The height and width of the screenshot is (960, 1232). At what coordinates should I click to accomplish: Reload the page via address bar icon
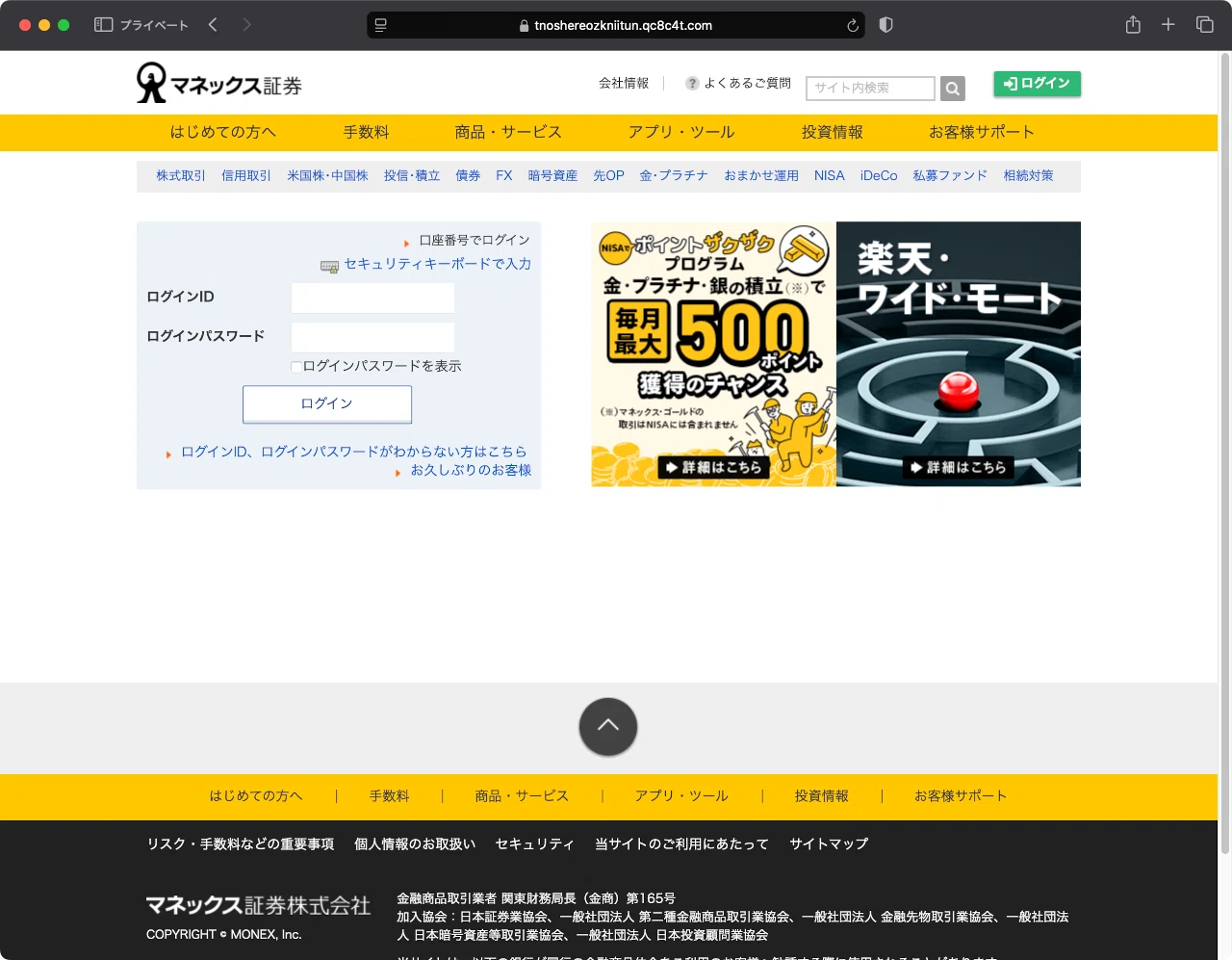[853, 26]
